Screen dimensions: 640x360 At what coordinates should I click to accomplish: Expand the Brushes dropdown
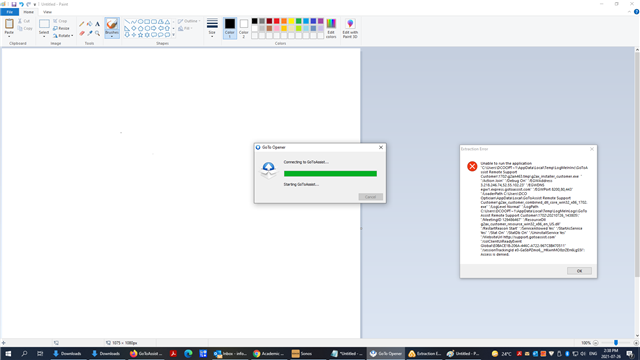click(x=112, y=36)
